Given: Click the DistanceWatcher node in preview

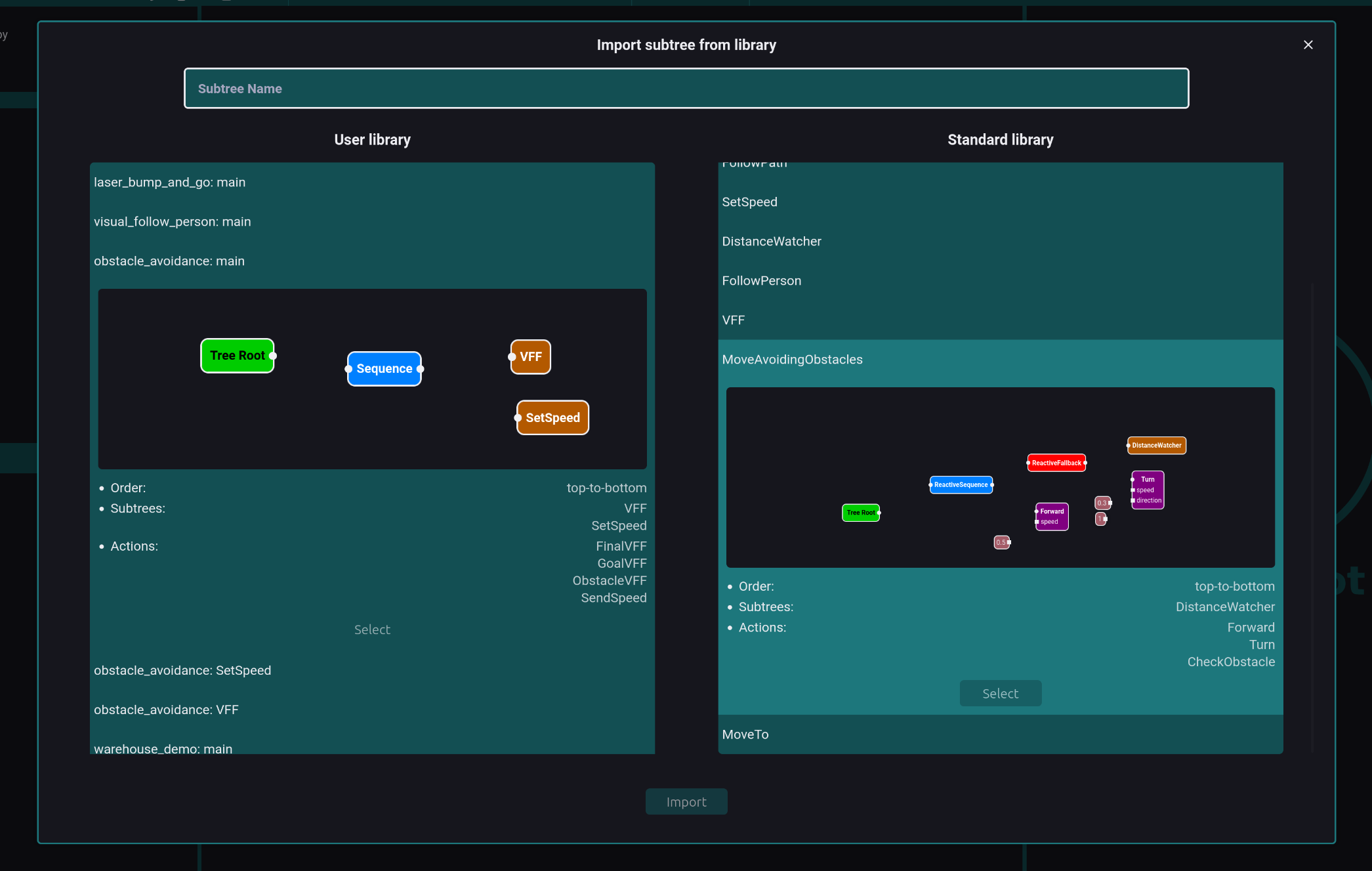Looking at the screenshot, I should 1156,446.
